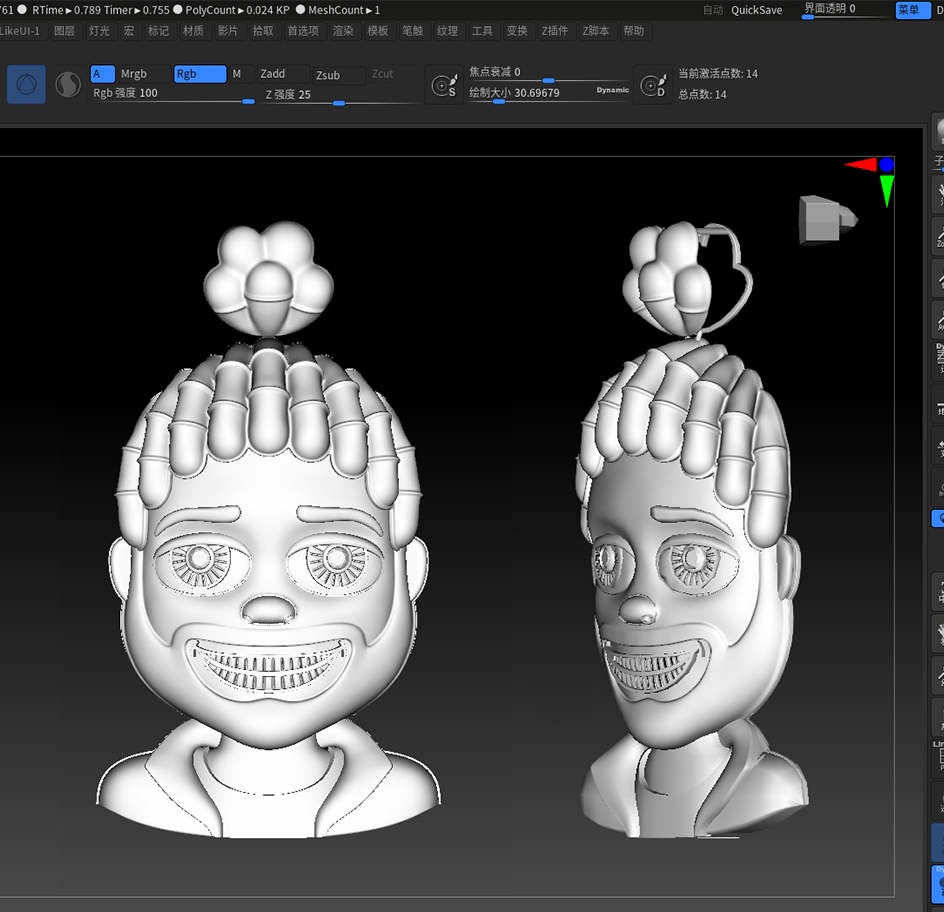The image size is (944, 912).
Task: Click the QuickSave button
Action: pyautogui.click(x=756, y=10)
